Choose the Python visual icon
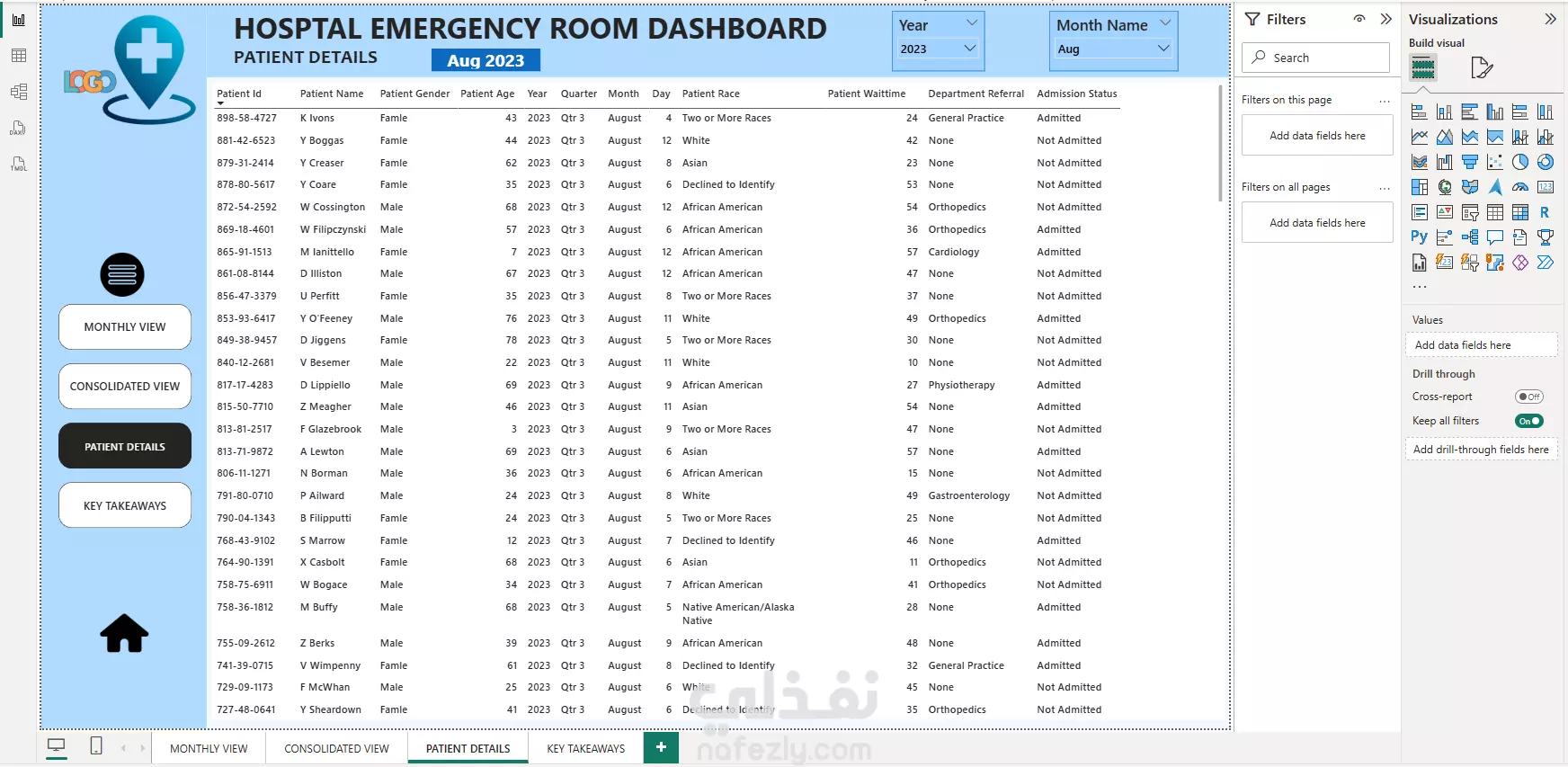The width and height of the screenshot is (1568, 767). point(1419,237)
